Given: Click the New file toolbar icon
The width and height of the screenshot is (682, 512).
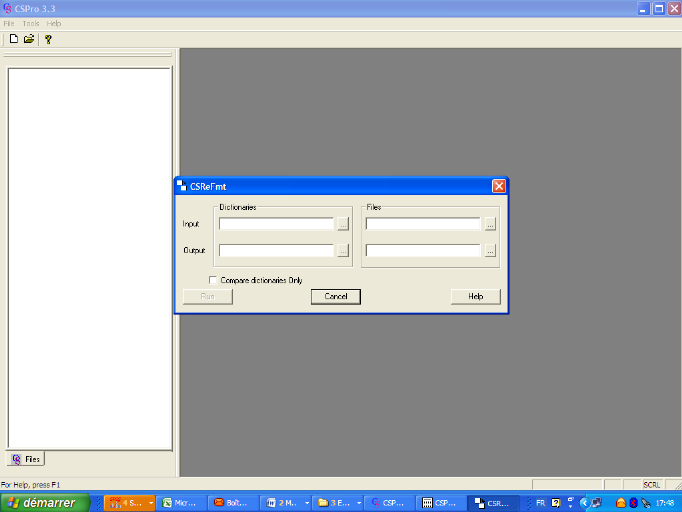Looking at the screenshot, I should click(x=13, y=39).
